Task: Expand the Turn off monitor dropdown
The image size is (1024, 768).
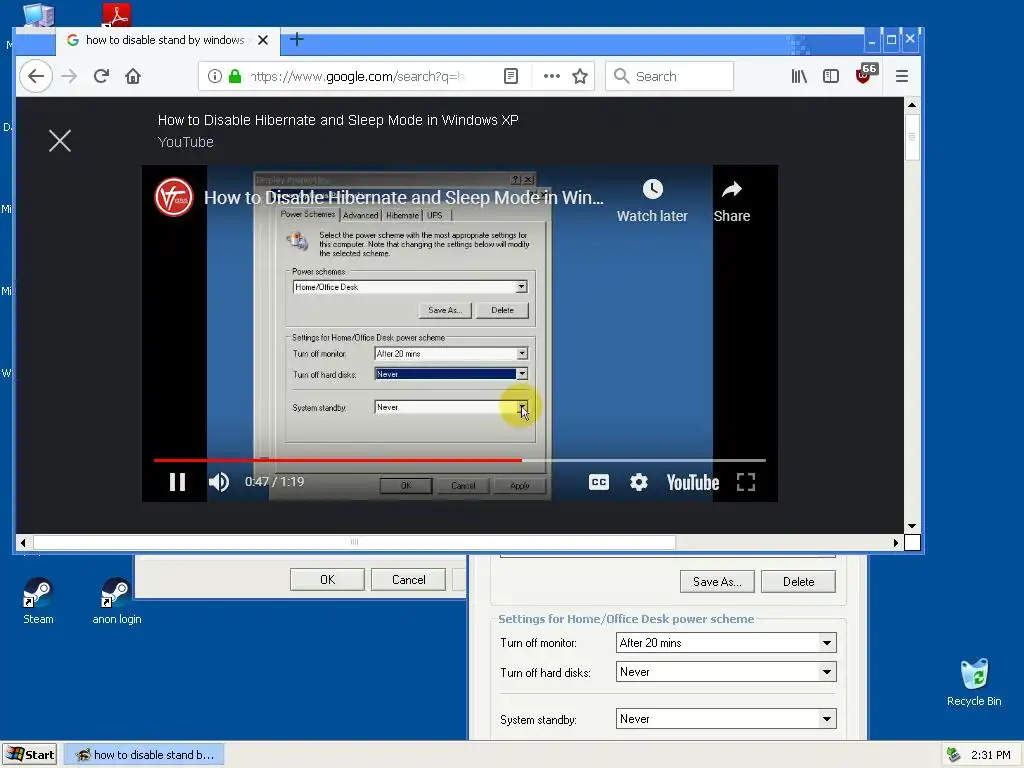Action: [827, 643]
